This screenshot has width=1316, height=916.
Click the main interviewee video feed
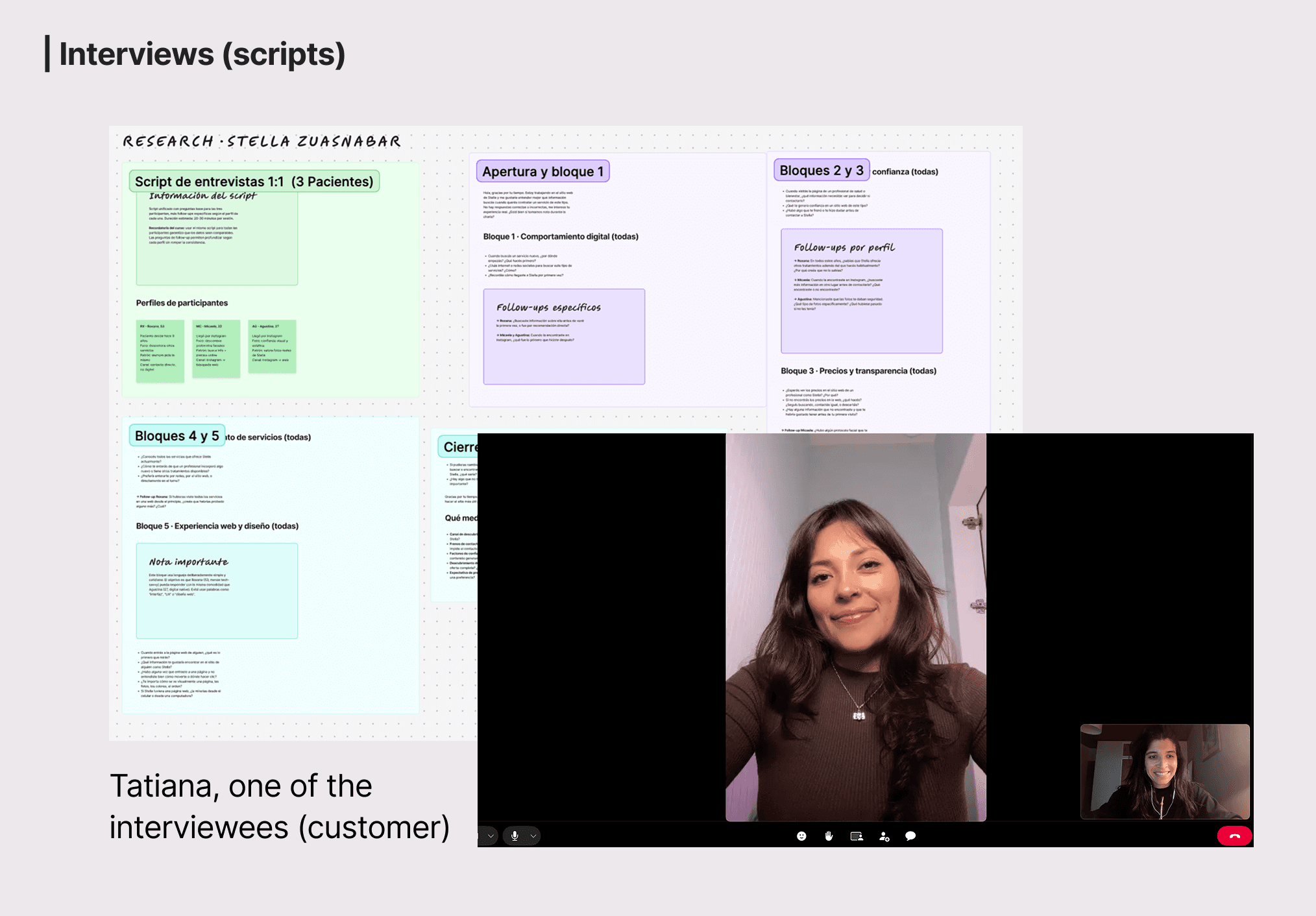855,627
